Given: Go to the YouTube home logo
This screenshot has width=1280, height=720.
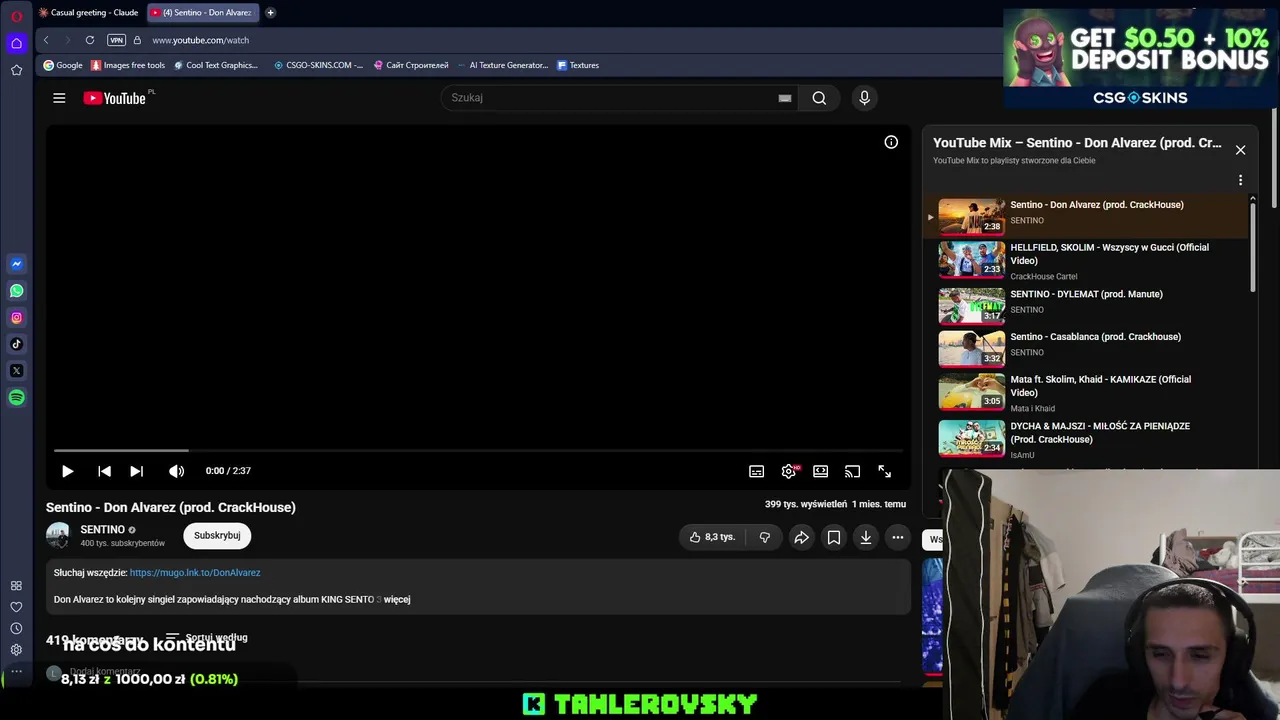Looking at the screenshot, I should coord(114,98).
